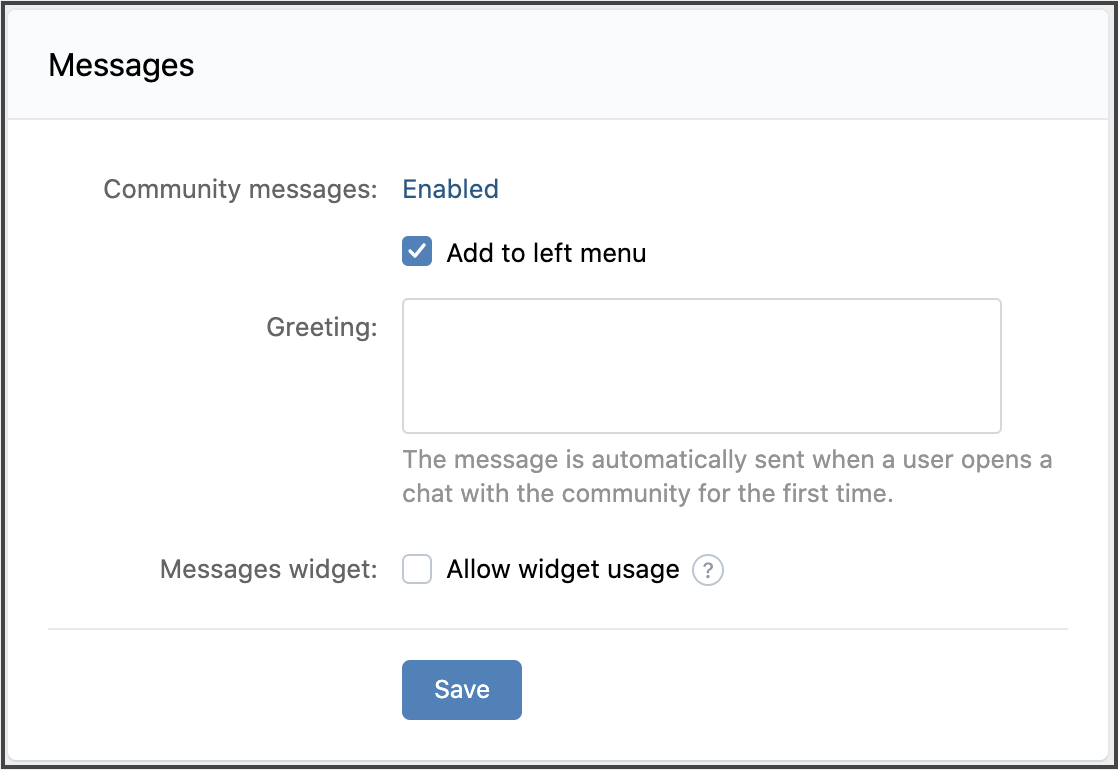Click the "Messages widget:" field label
The image size is (1118, 770).
(x=269, y=570)
